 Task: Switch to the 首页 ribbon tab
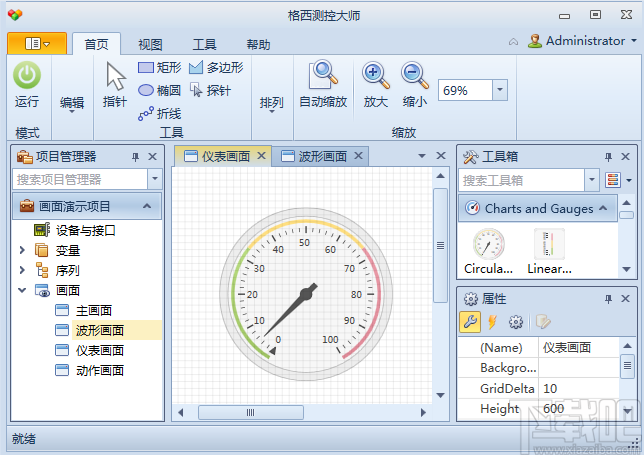(97, 44)
